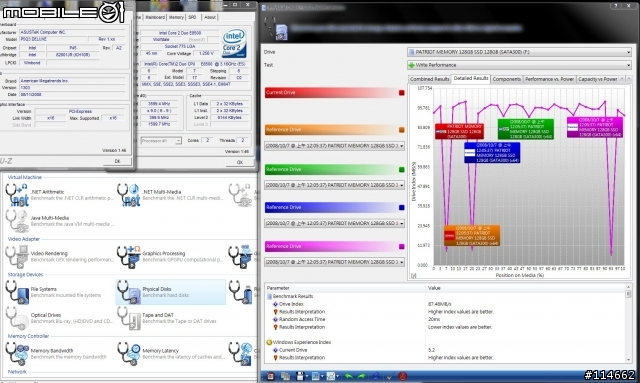Screen dimensions: 640x383
Task: Open the Video Rendering benchmark icon
Action: coord(17,256)
